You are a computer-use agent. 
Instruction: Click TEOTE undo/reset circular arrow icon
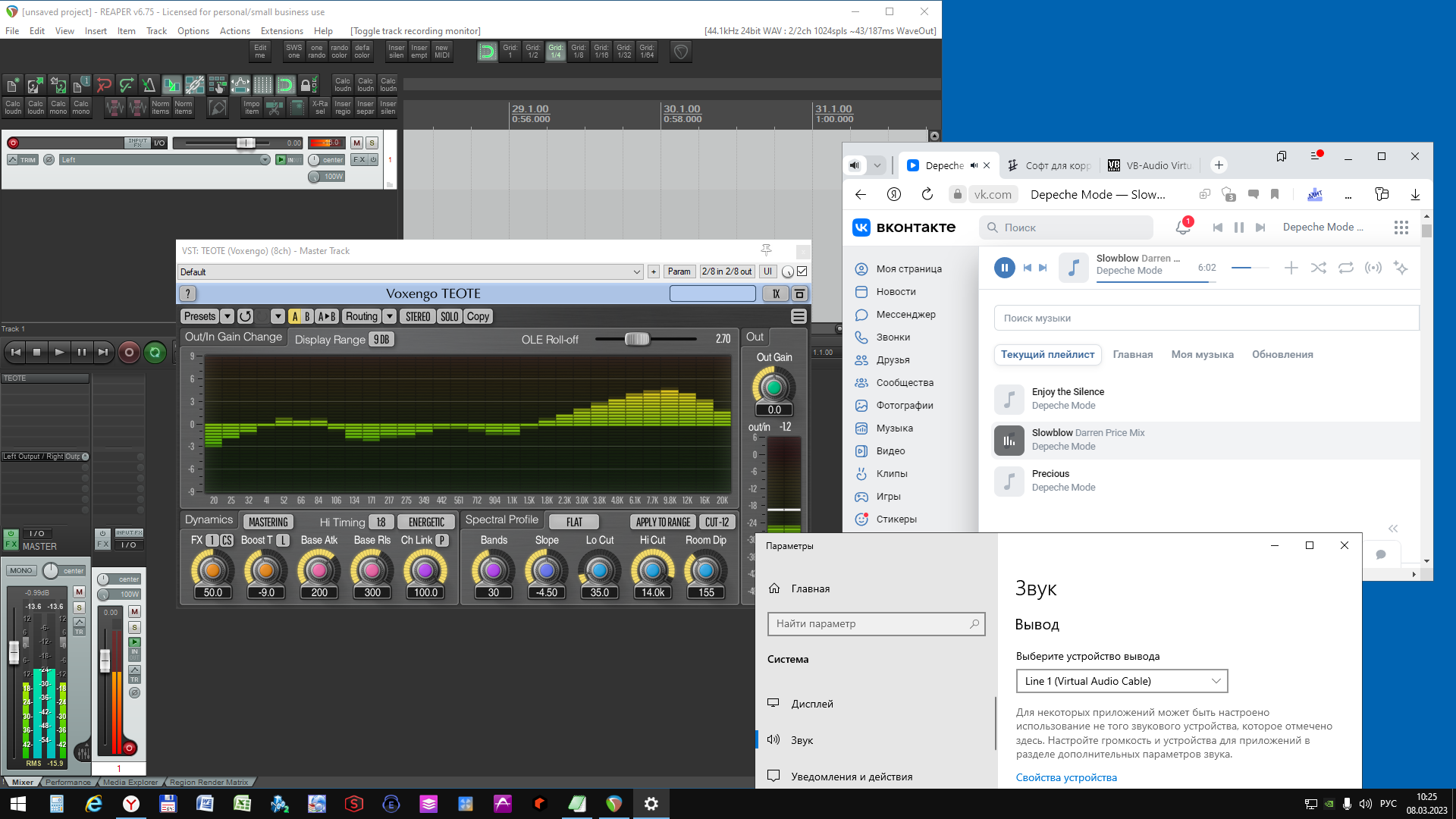tap(245, 316)
